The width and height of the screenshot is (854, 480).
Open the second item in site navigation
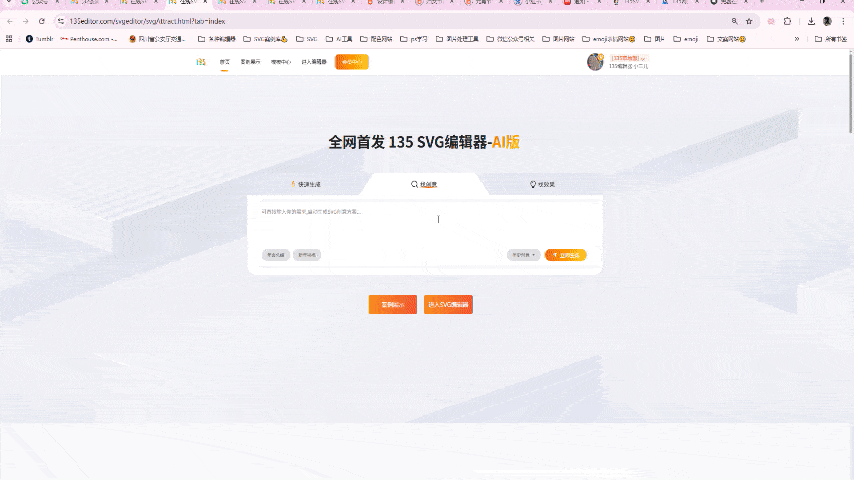point(251,62)
